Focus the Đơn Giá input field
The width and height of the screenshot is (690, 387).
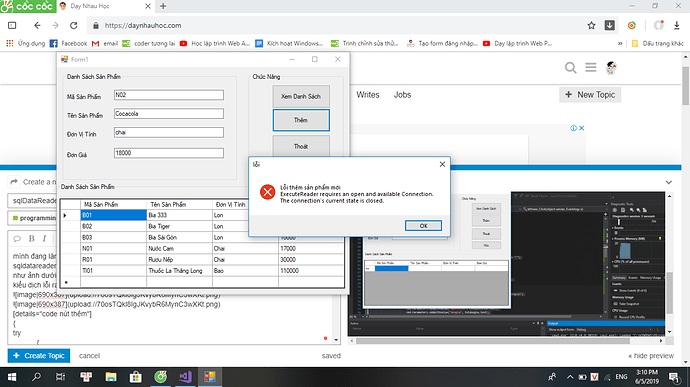(169, 153)
